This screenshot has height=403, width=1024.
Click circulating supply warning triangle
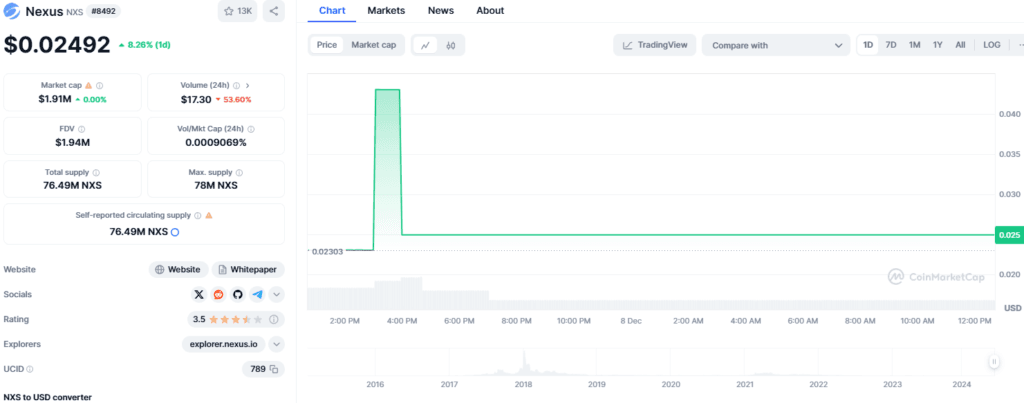(208, 215)
